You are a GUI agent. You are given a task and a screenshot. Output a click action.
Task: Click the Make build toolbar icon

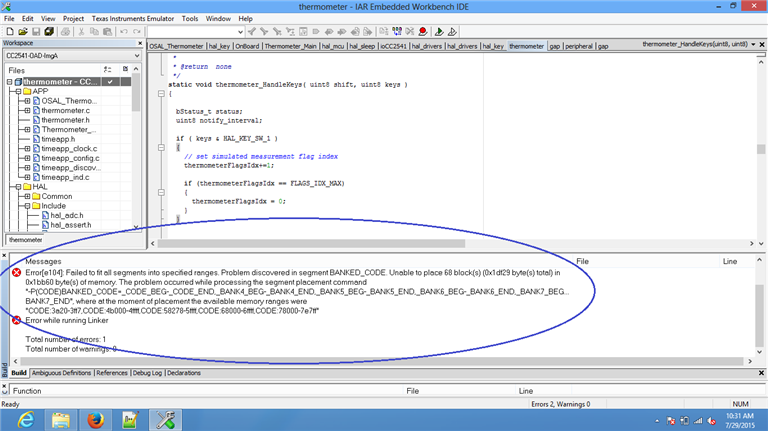point(397,31)
